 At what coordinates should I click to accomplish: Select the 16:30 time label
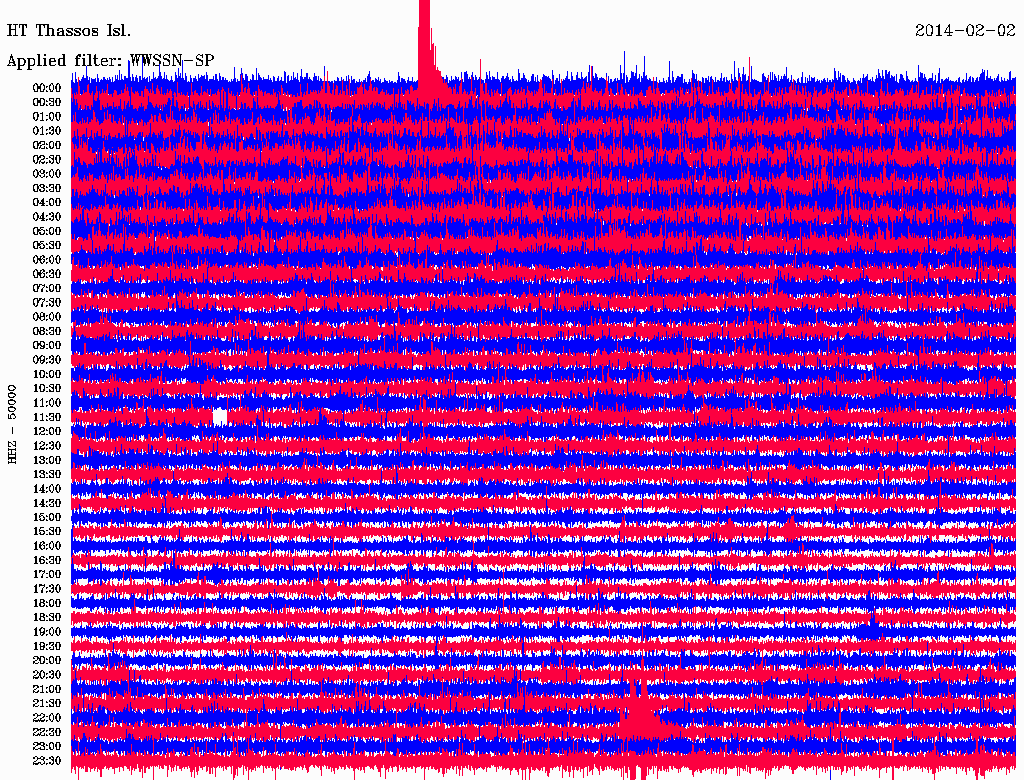(x=46, y=560)
